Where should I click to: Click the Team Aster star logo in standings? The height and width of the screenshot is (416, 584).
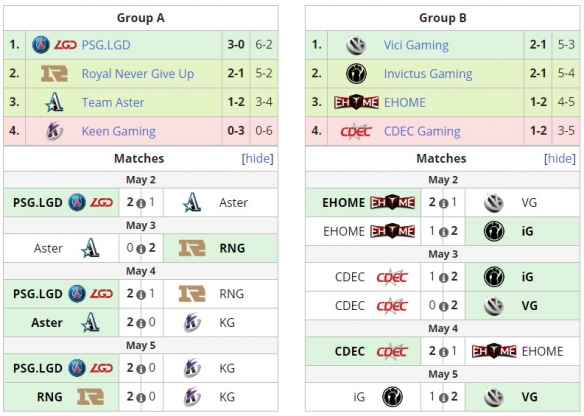click(54, 102)
